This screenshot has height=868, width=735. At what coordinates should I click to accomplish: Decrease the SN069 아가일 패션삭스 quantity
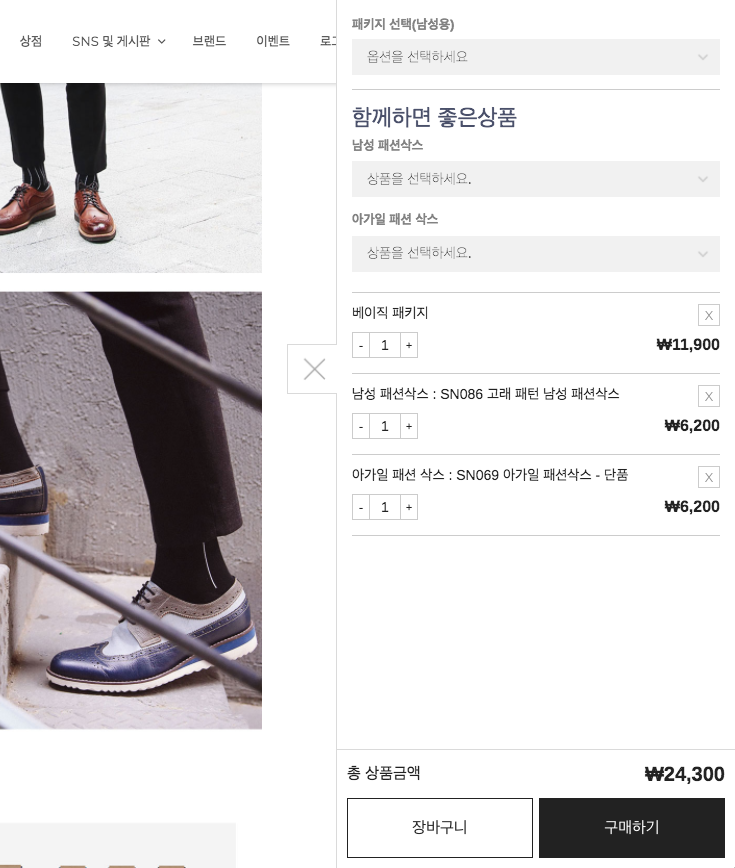[x=361, y=507]
